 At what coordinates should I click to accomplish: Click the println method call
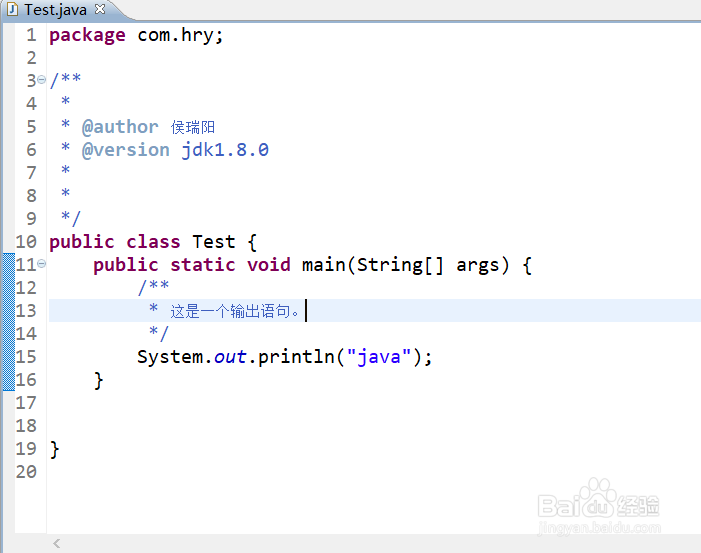pyautogui.click(x=296, y=357)
